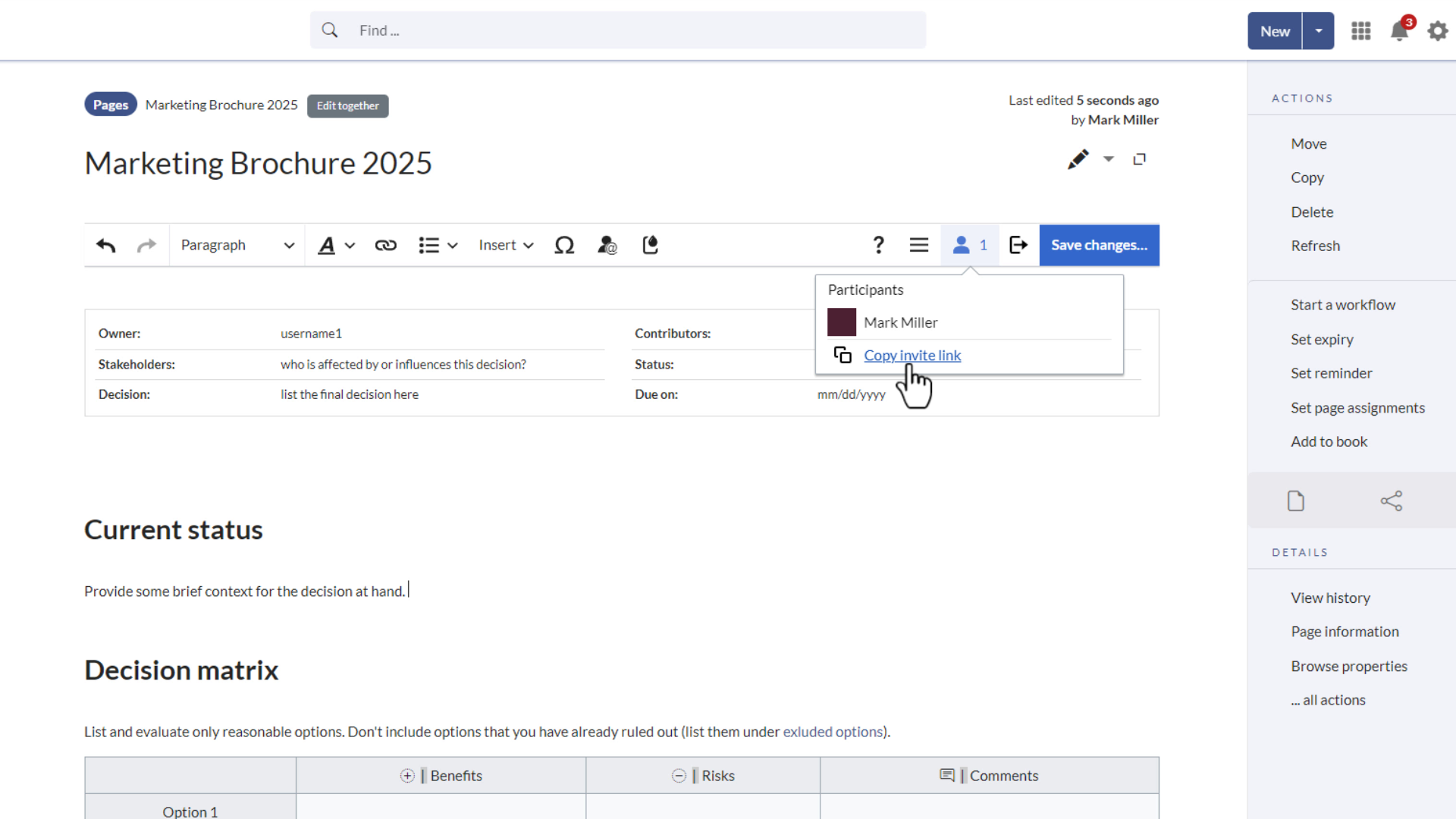Expand the edit mode dropdown arrow

[1109, 159]
